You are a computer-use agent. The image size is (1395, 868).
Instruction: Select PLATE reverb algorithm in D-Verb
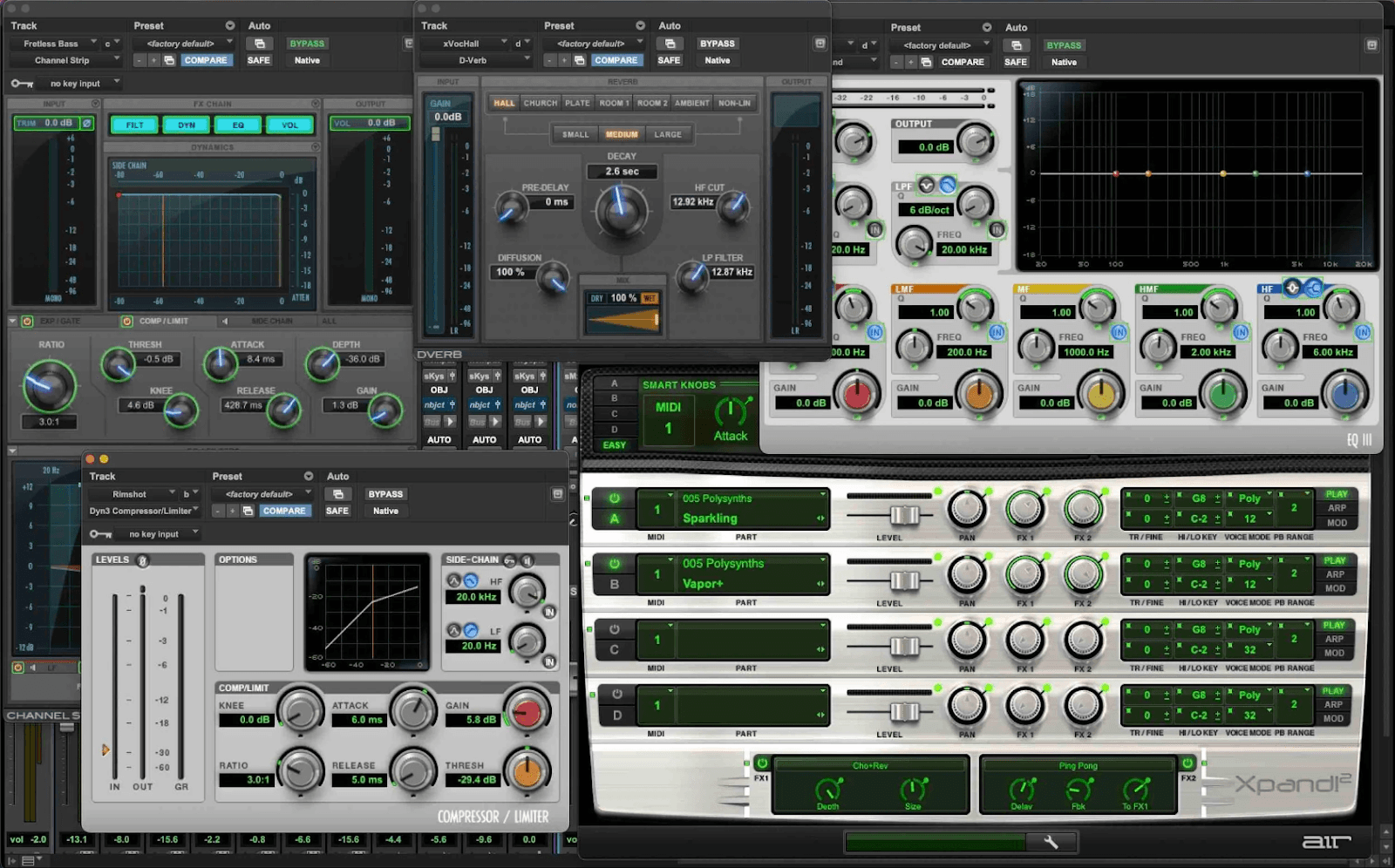pos(577,104)
